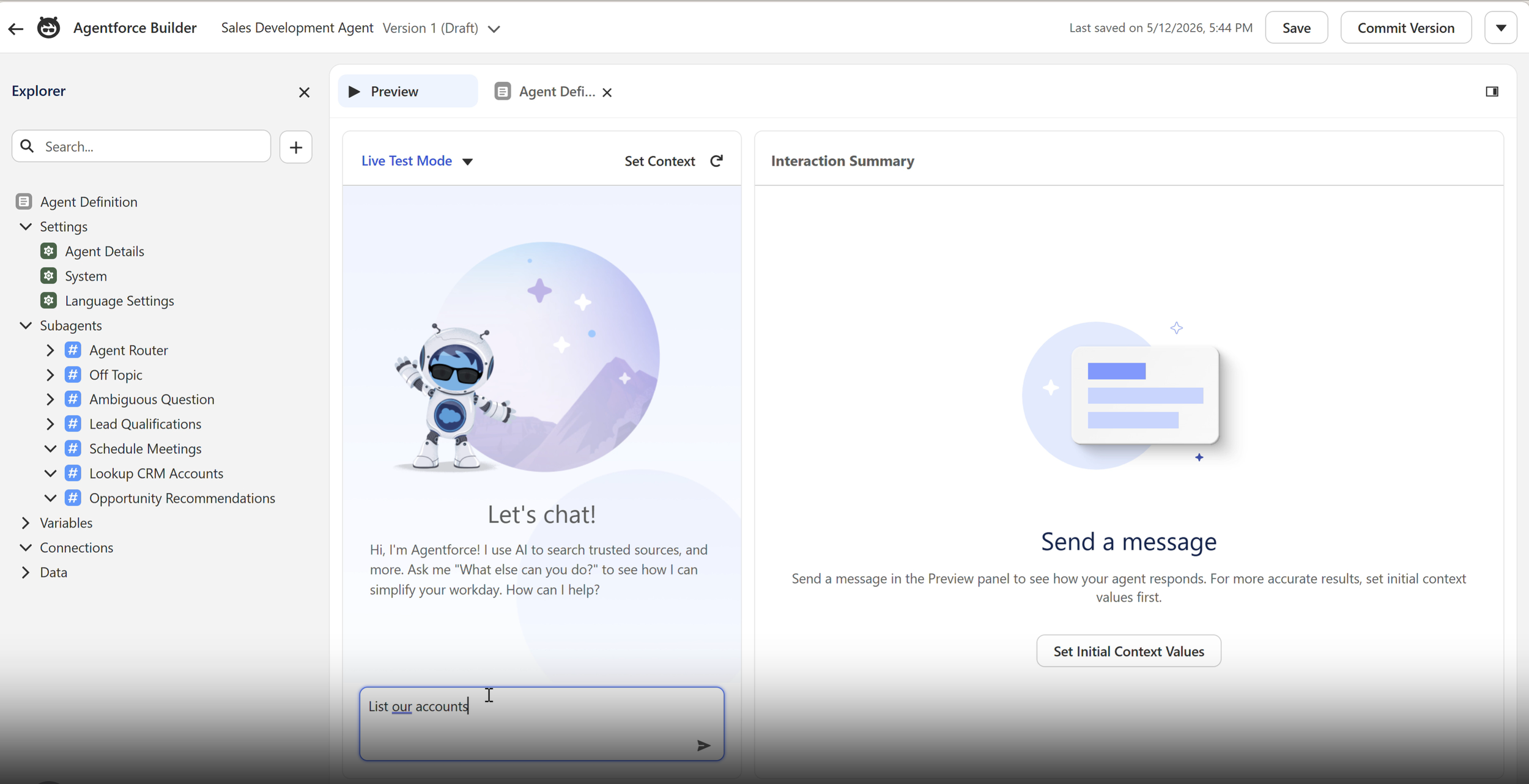Send the message with the arrow icon
This screenshot has width=1529, height=784.
tap(704, 745)
